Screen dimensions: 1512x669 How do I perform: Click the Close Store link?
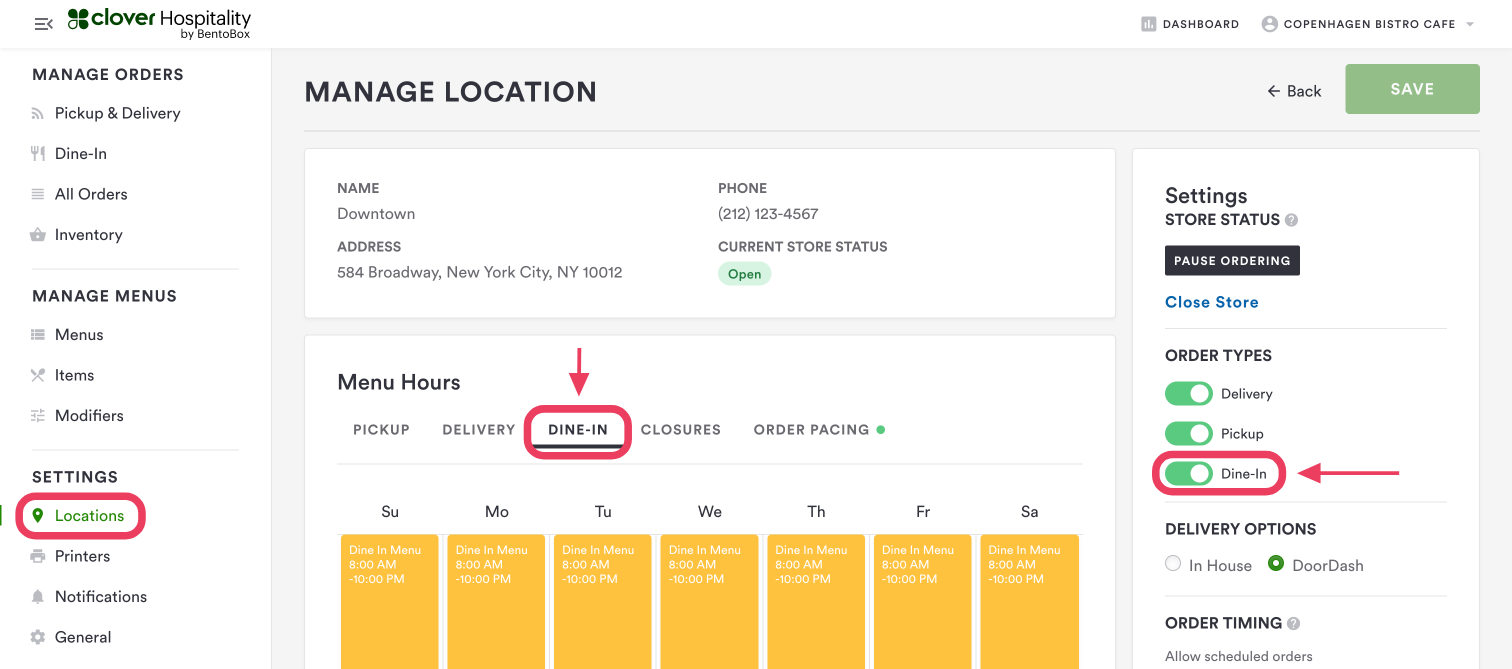pos(1211,302)
